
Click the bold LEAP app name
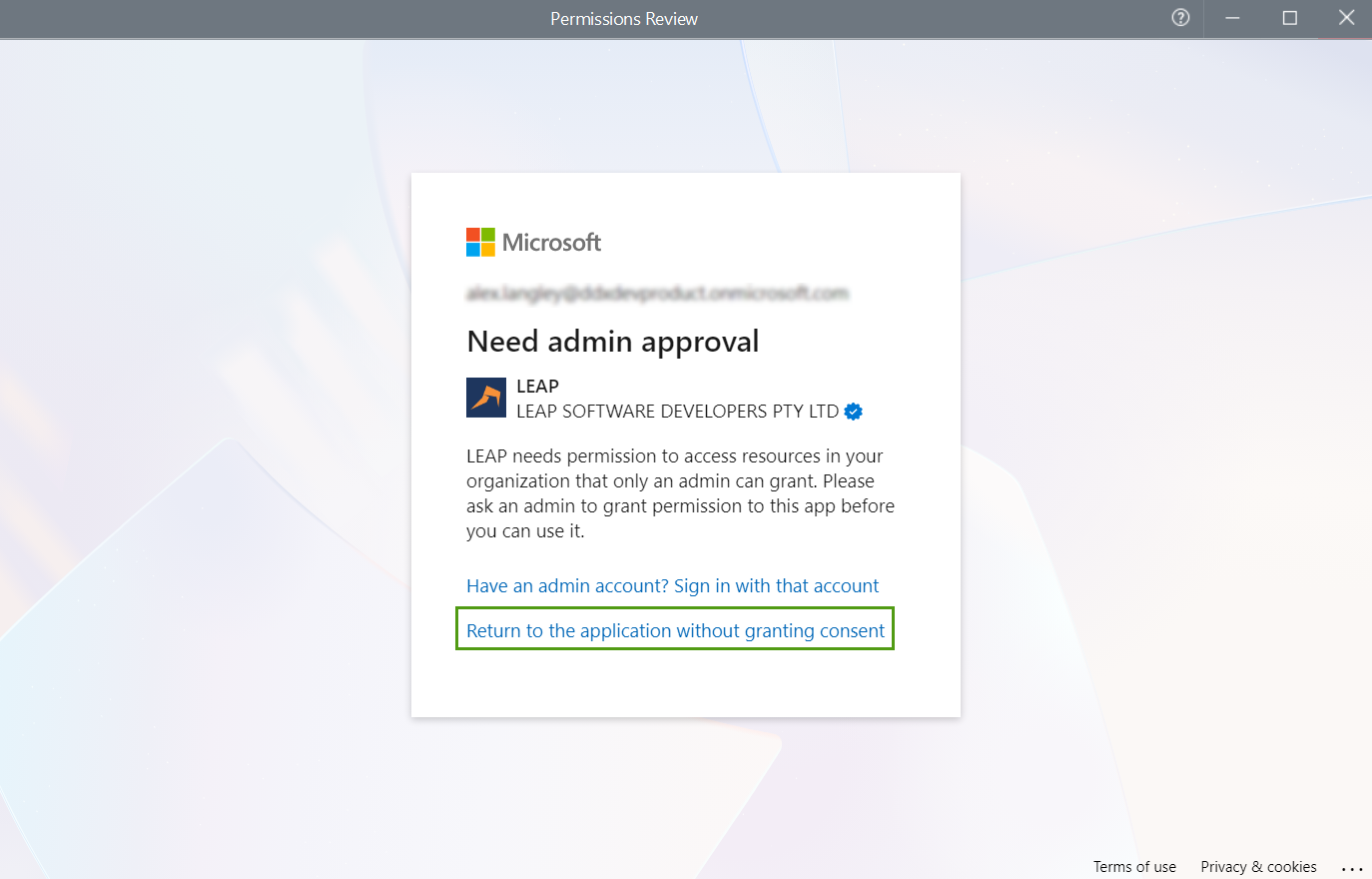click(x=537, y=387)
